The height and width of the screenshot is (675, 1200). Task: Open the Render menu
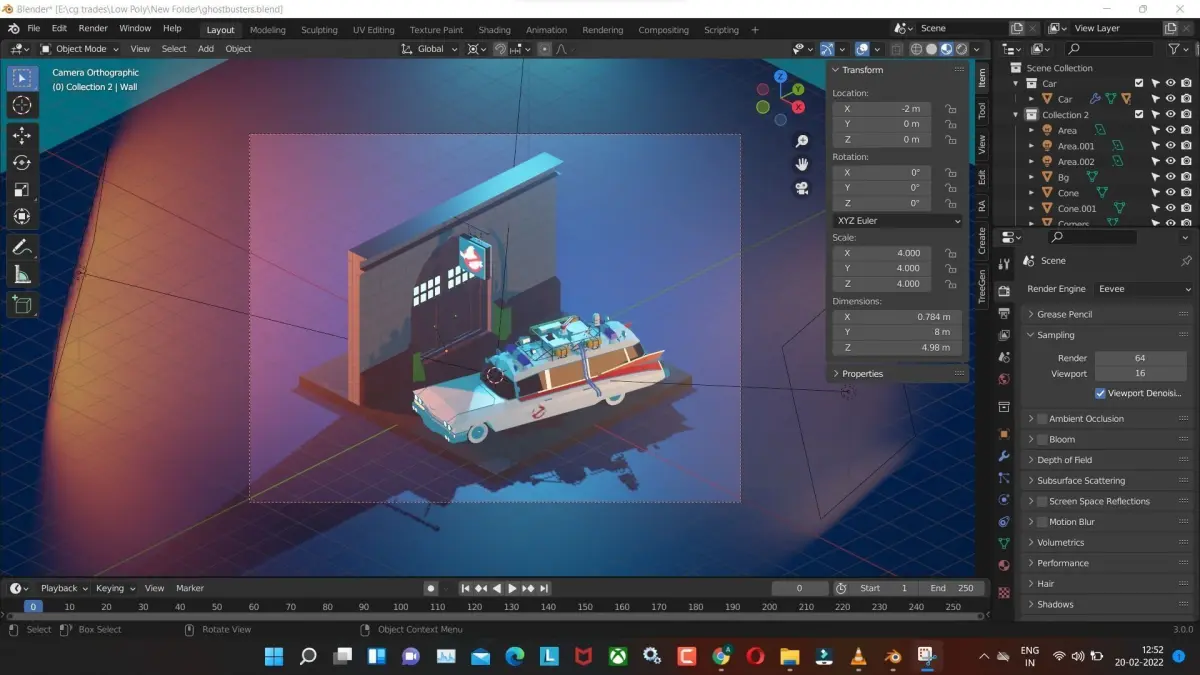click(x=92, y=28)
